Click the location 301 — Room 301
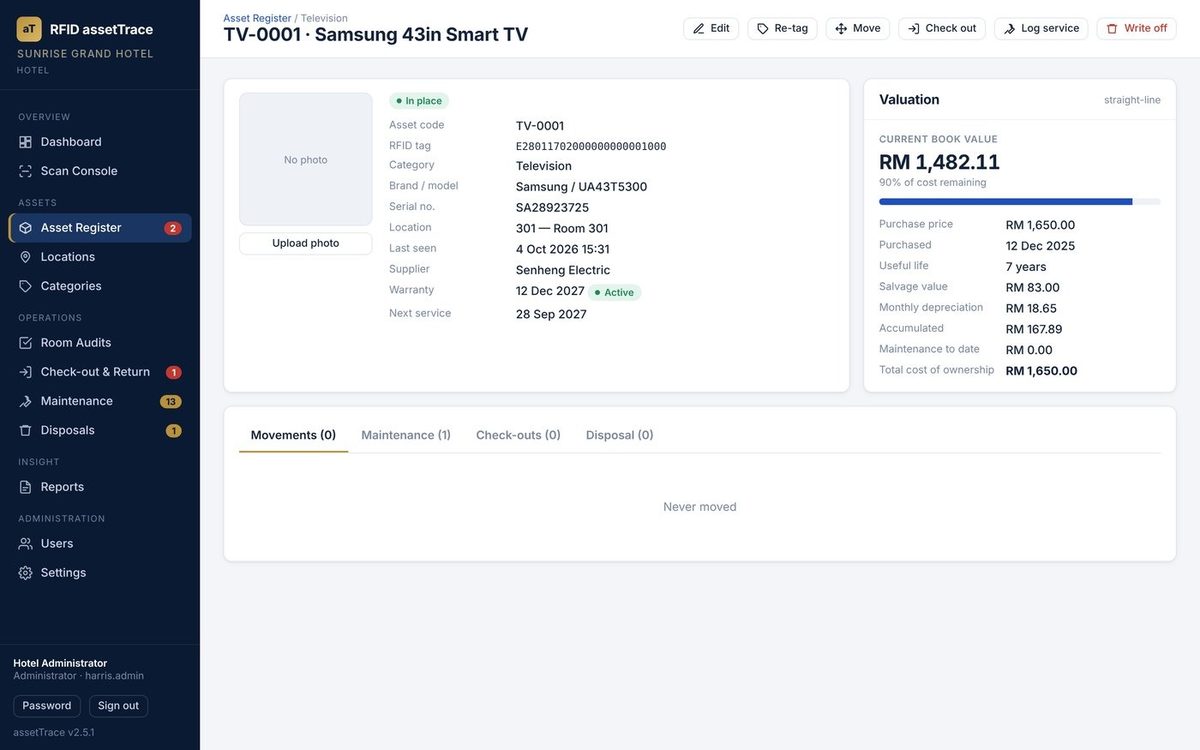Screen dimensions: 1200x750 (x=562, y=229)
